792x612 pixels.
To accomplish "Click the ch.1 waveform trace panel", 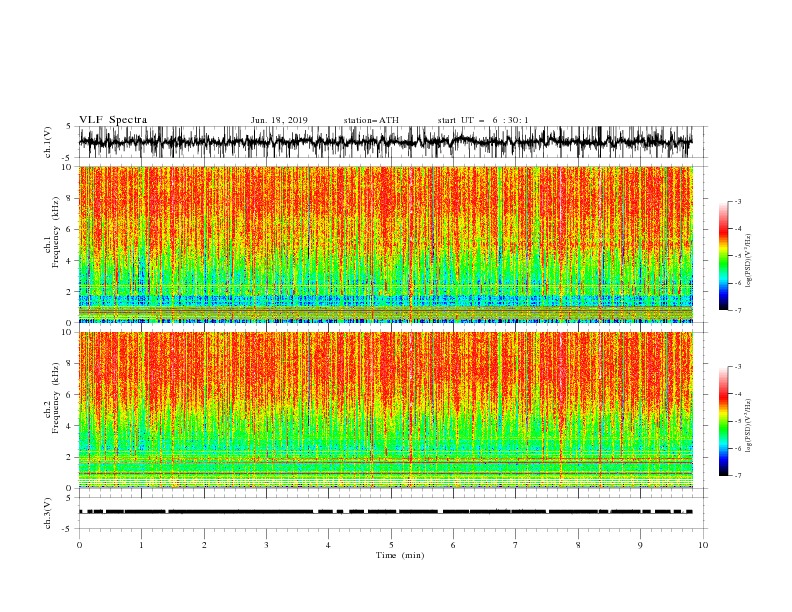I will pos(392,142).
